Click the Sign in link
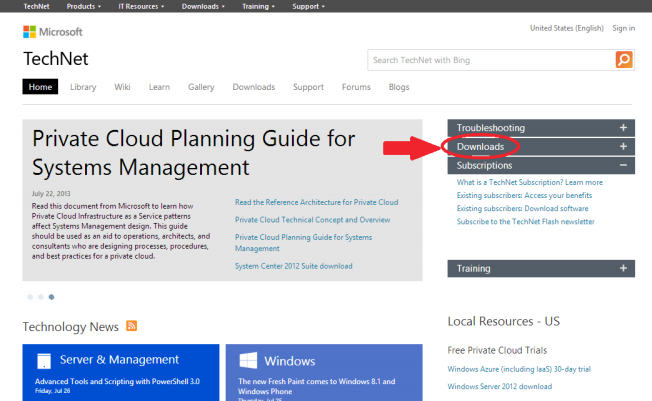This screenshot has width=652, height=401. (x=623, y=28)
